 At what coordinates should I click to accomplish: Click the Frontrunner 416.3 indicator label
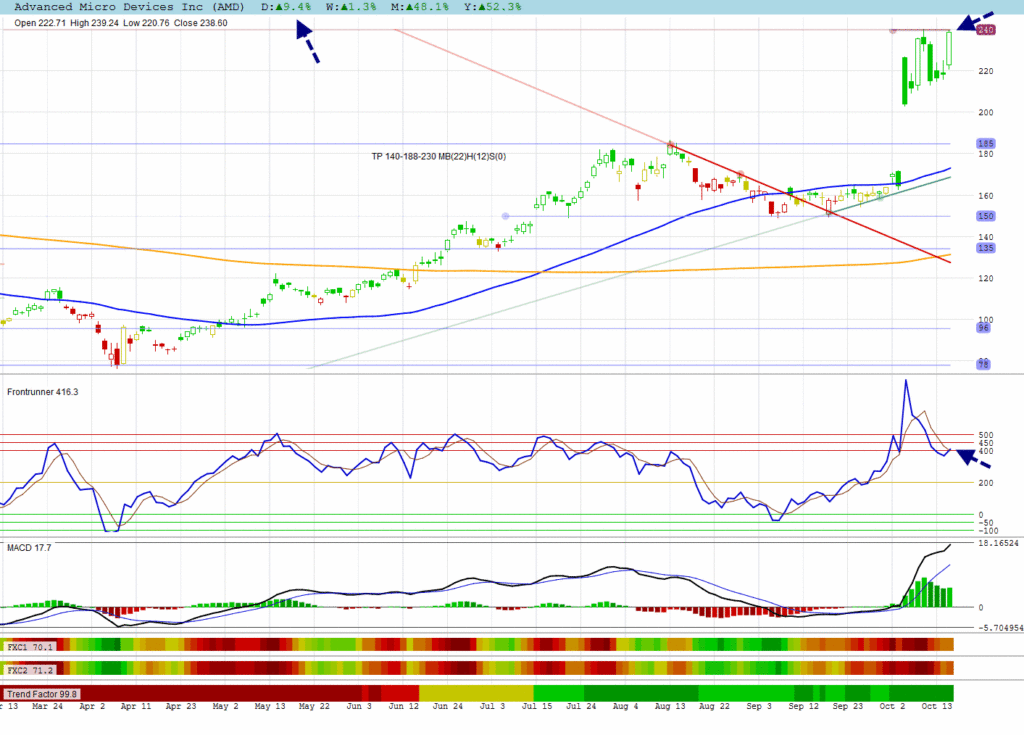tap(43, 392)
